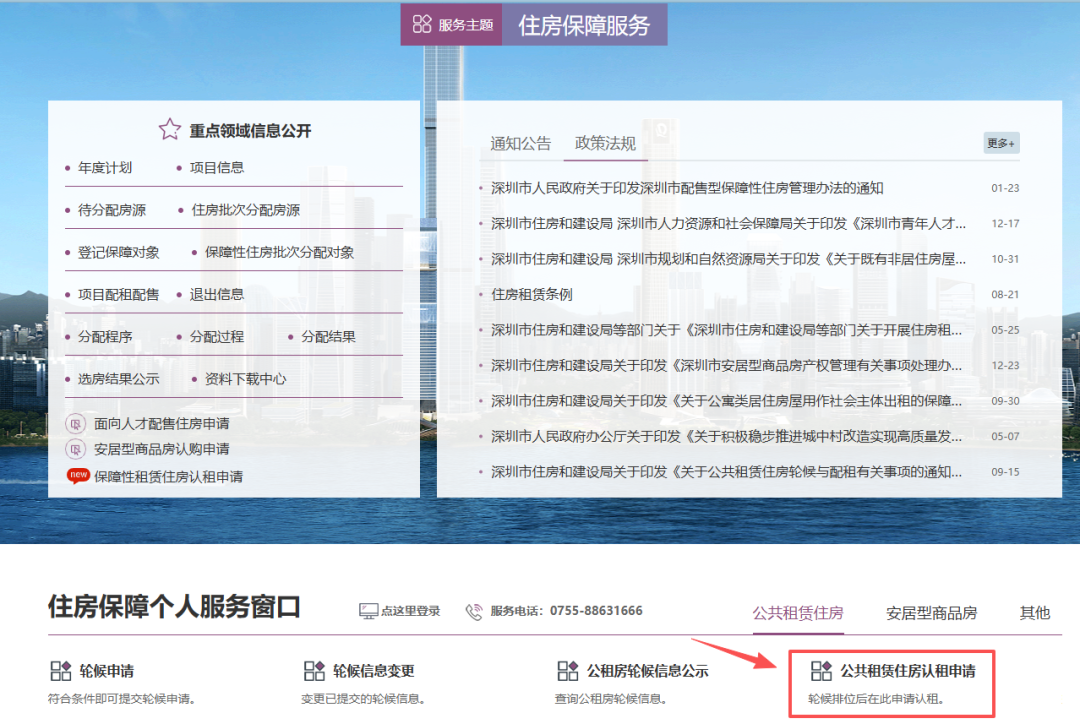The width and height of the screenshot is (1080, 724).
Task: Open the 年度计划 link
Action: pyautogui.click(x=105, y=167)
